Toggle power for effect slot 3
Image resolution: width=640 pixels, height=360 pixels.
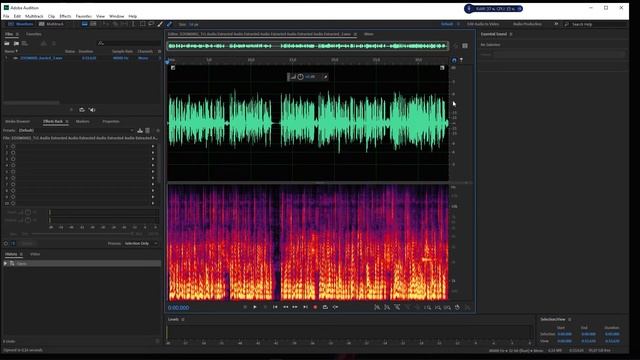pyautogui.click(x=13, y=159)
